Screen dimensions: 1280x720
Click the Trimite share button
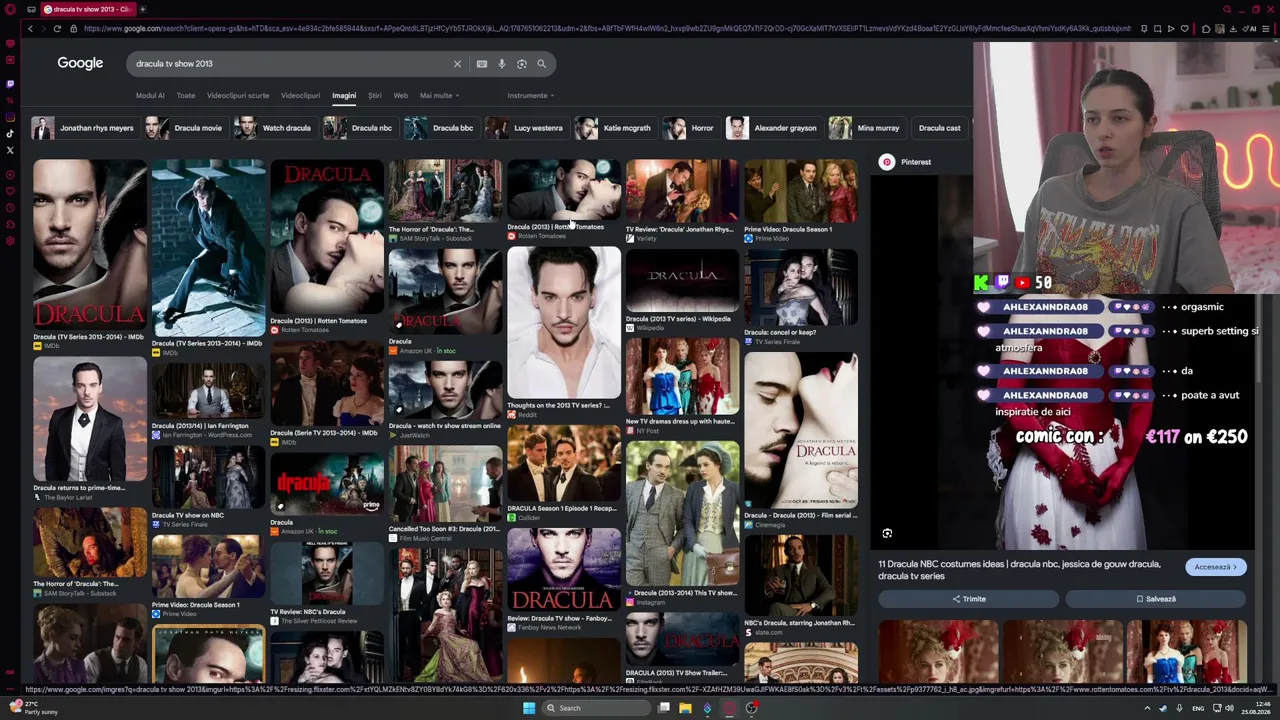pos(968,599)
